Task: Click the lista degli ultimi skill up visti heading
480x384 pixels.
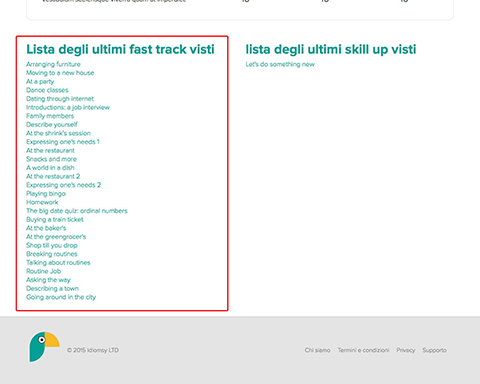Action: pyautogui.click(x=331, y=50)
